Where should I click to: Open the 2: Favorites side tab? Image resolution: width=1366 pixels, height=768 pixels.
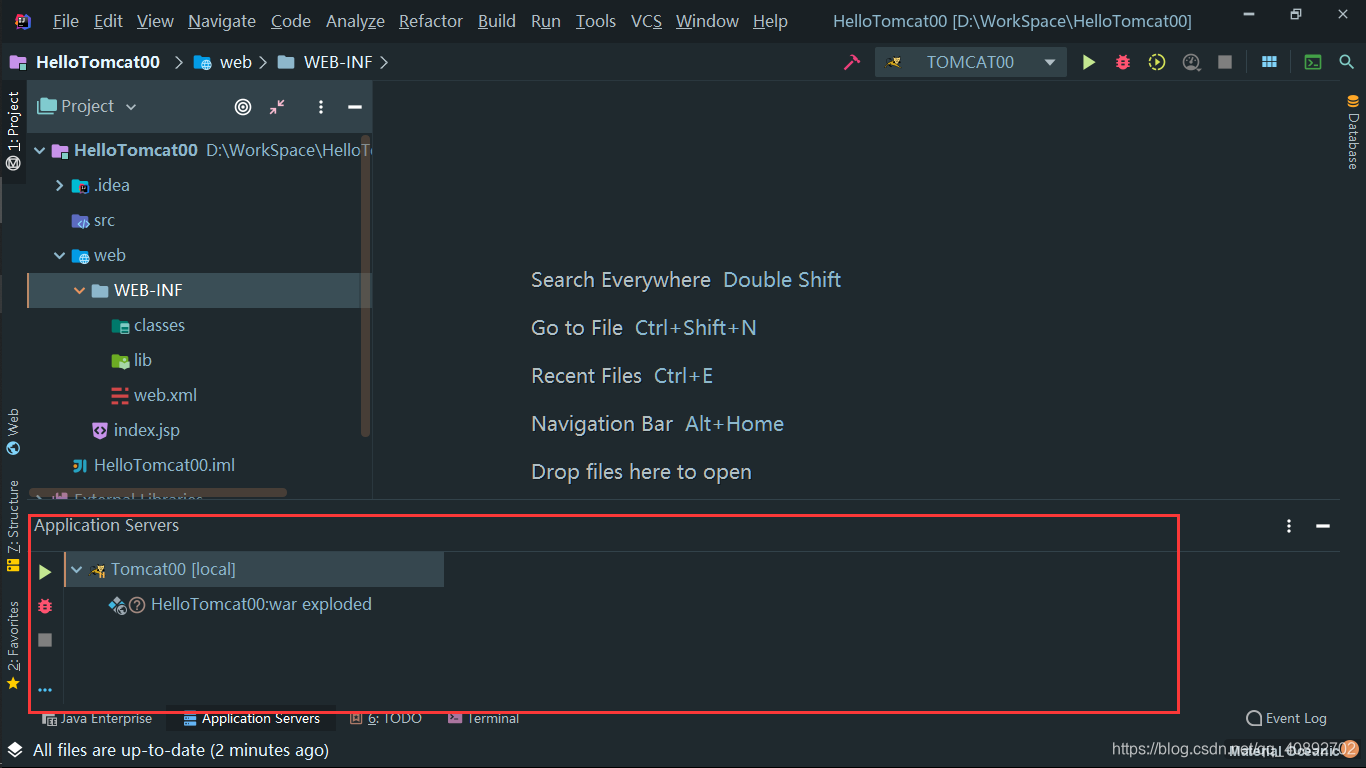(13, 645)
